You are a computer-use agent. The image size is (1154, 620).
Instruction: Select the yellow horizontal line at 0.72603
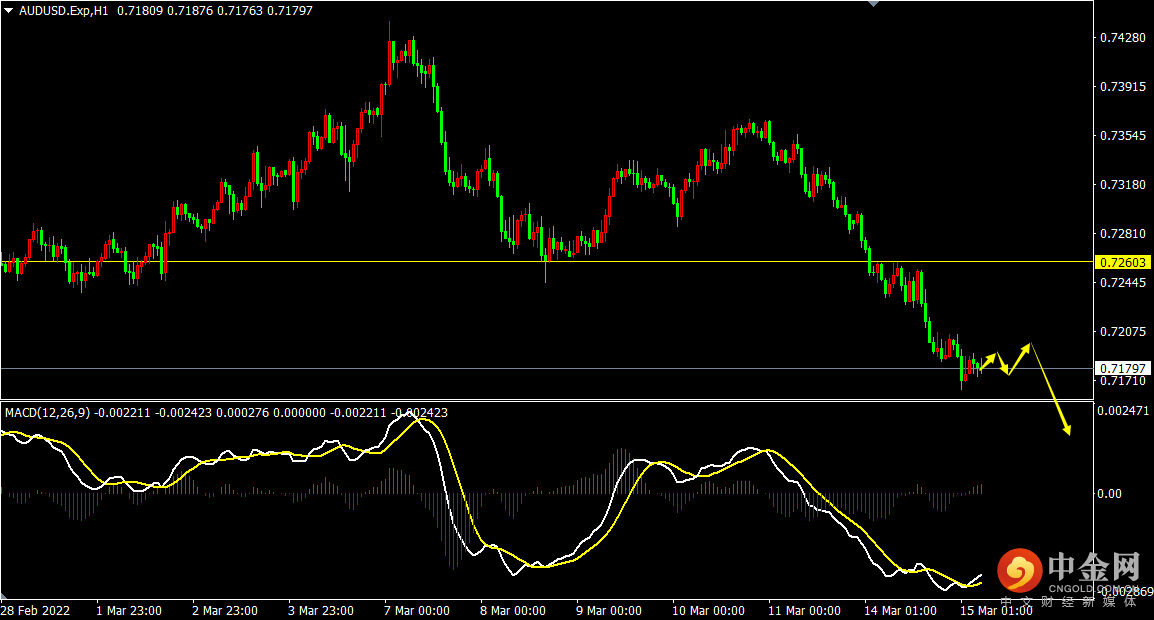pyautogui.click(x=546, y=261)
